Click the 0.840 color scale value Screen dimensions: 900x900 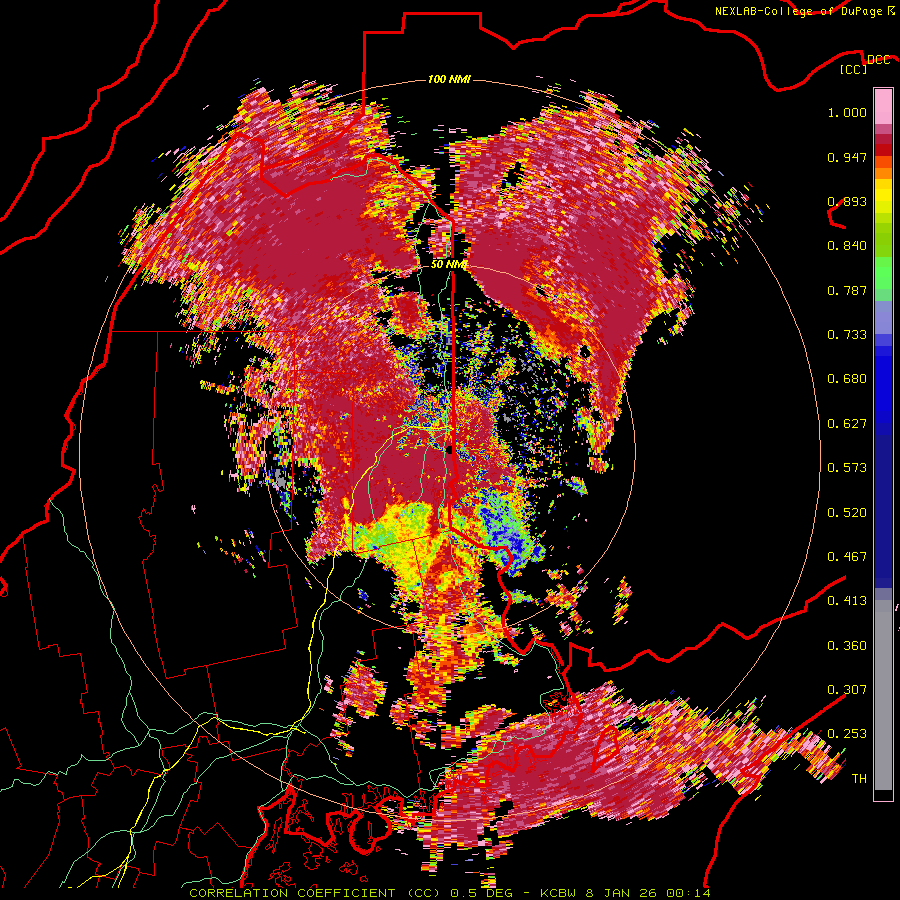click(847, 246)
